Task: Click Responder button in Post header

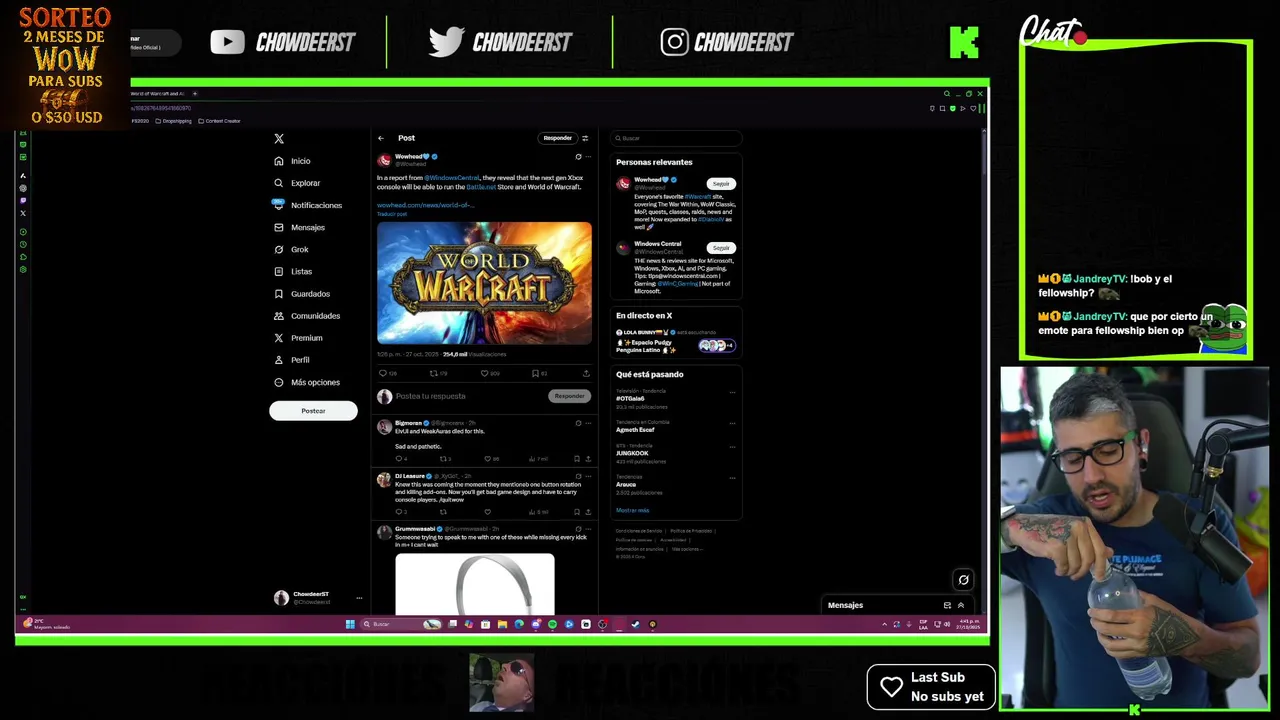Action: coord(557,138)
